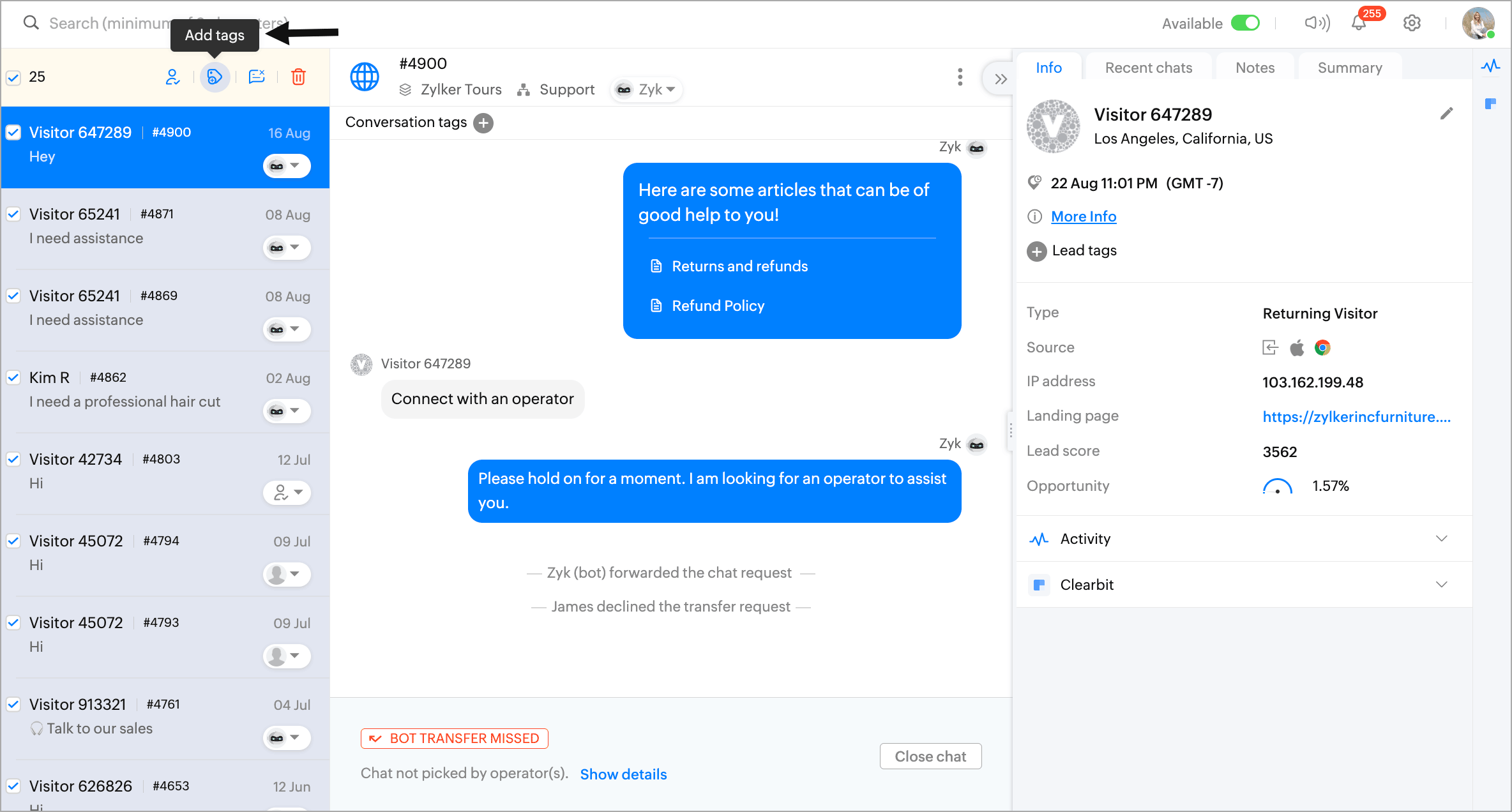Toggle the Available status switch
The width and height of the screenshot is (1512, 812).
1245,24
